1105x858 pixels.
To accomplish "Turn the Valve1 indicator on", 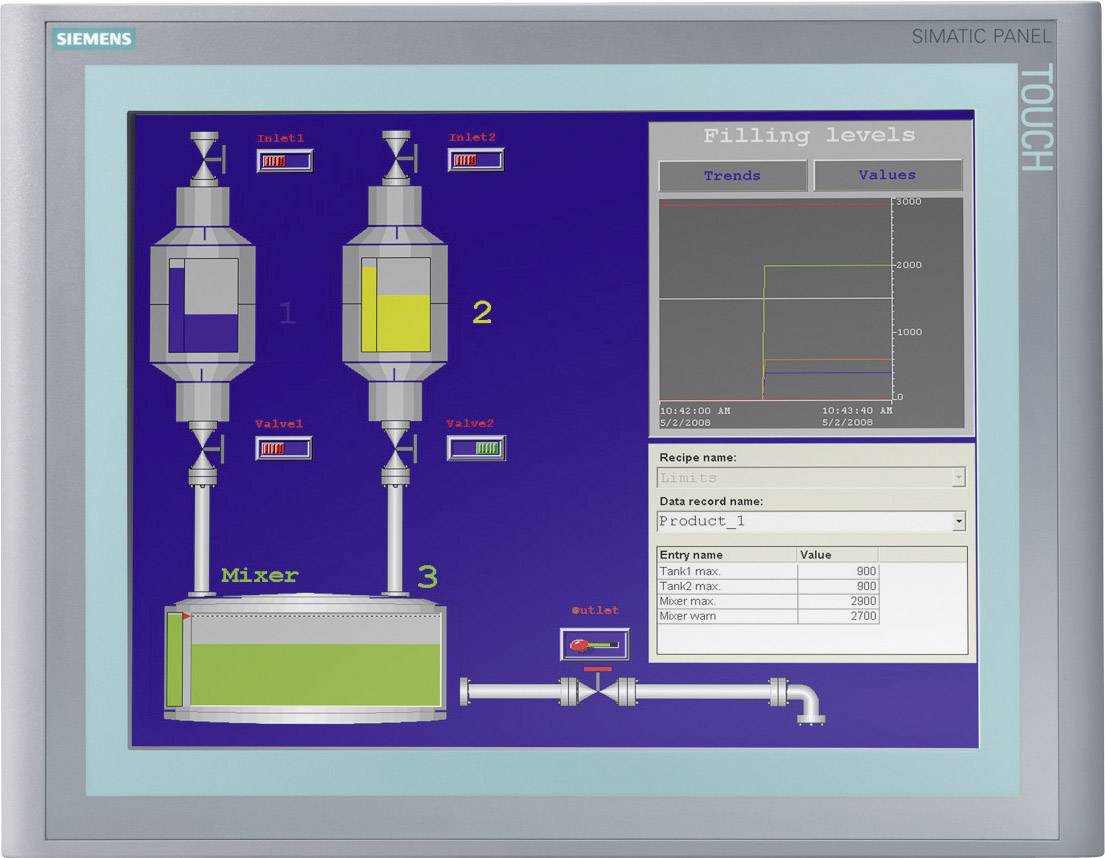I will [x=284, y=448].
